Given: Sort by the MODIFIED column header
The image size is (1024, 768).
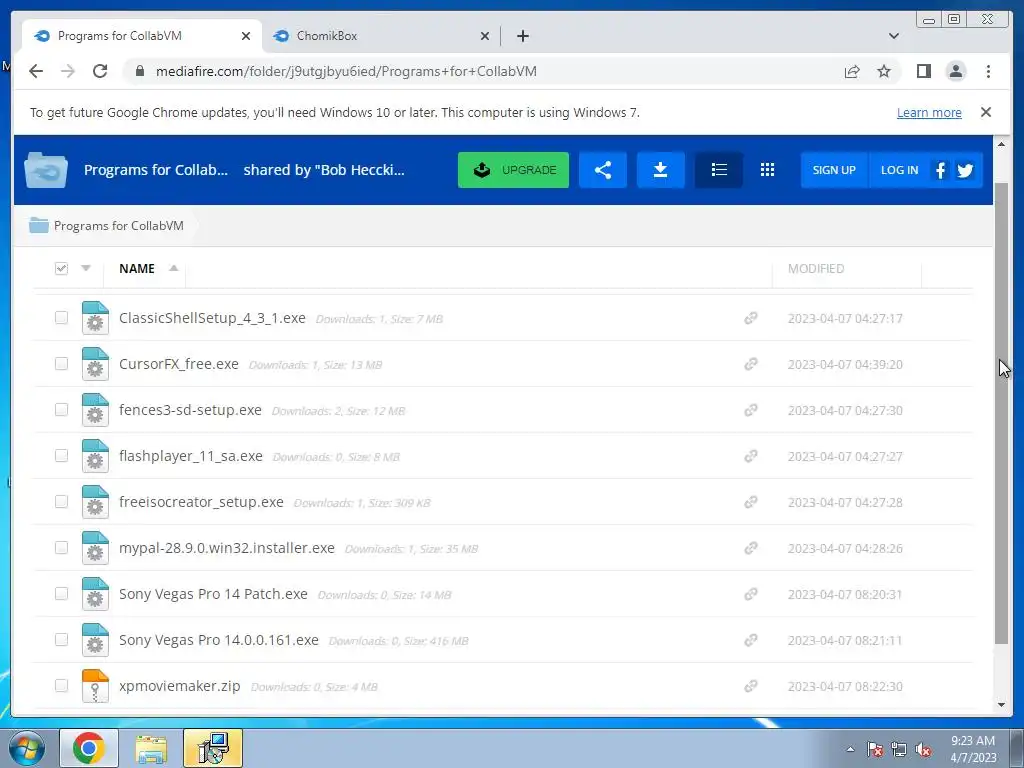Looking at the screenshot, I should (x=816, y=268).
